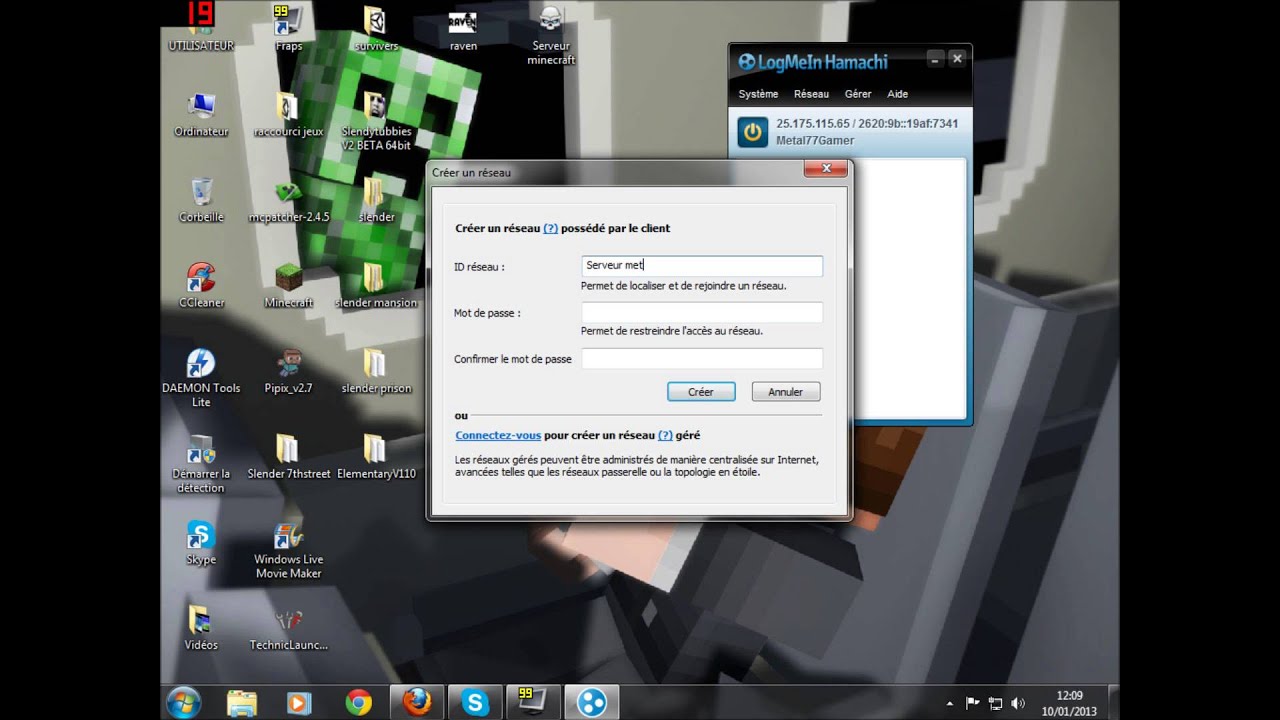This screenshot has width=1280, height=720.
Task: Select the slender prison folder icon
Action: pyautogui.click(x=376, y=371)
